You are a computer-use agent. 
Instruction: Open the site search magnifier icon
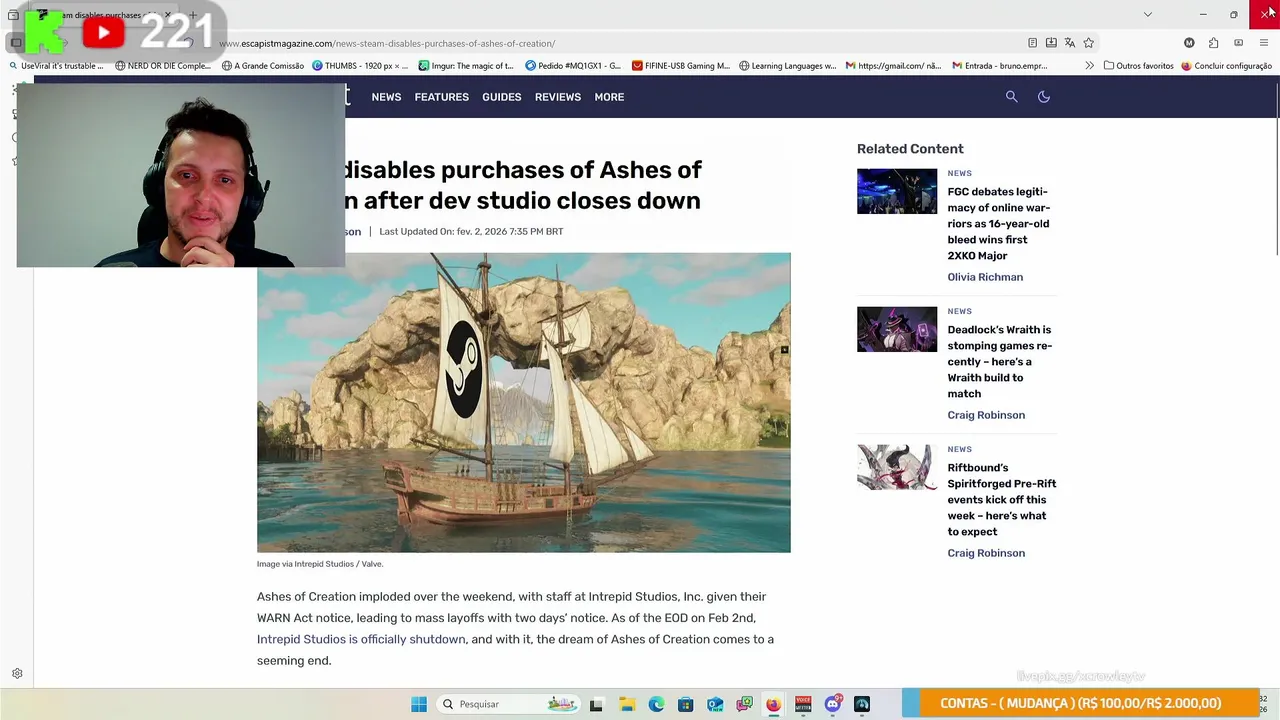click(1011, 97)
